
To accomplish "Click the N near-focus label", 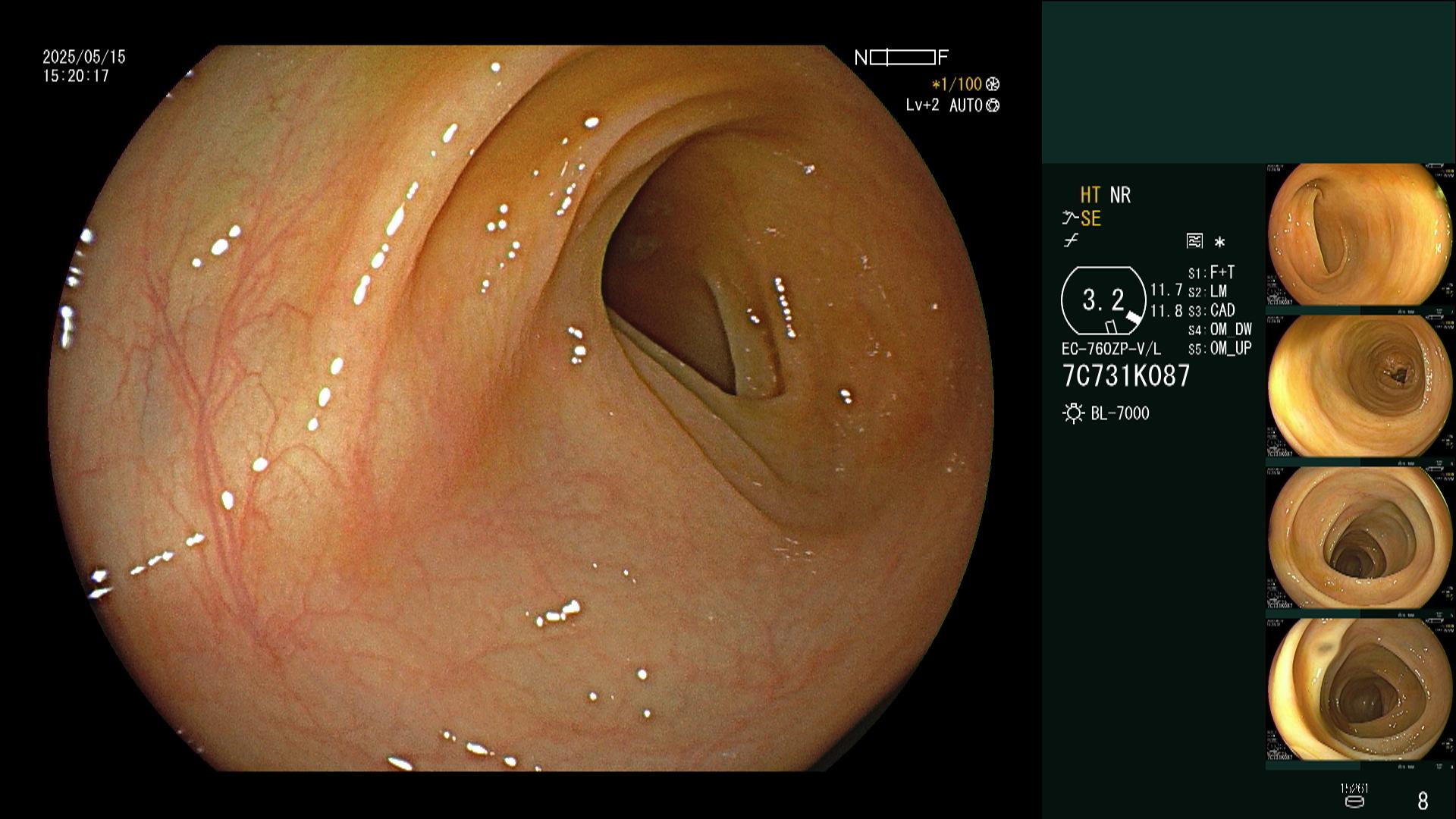I will [x=861, y=58].
